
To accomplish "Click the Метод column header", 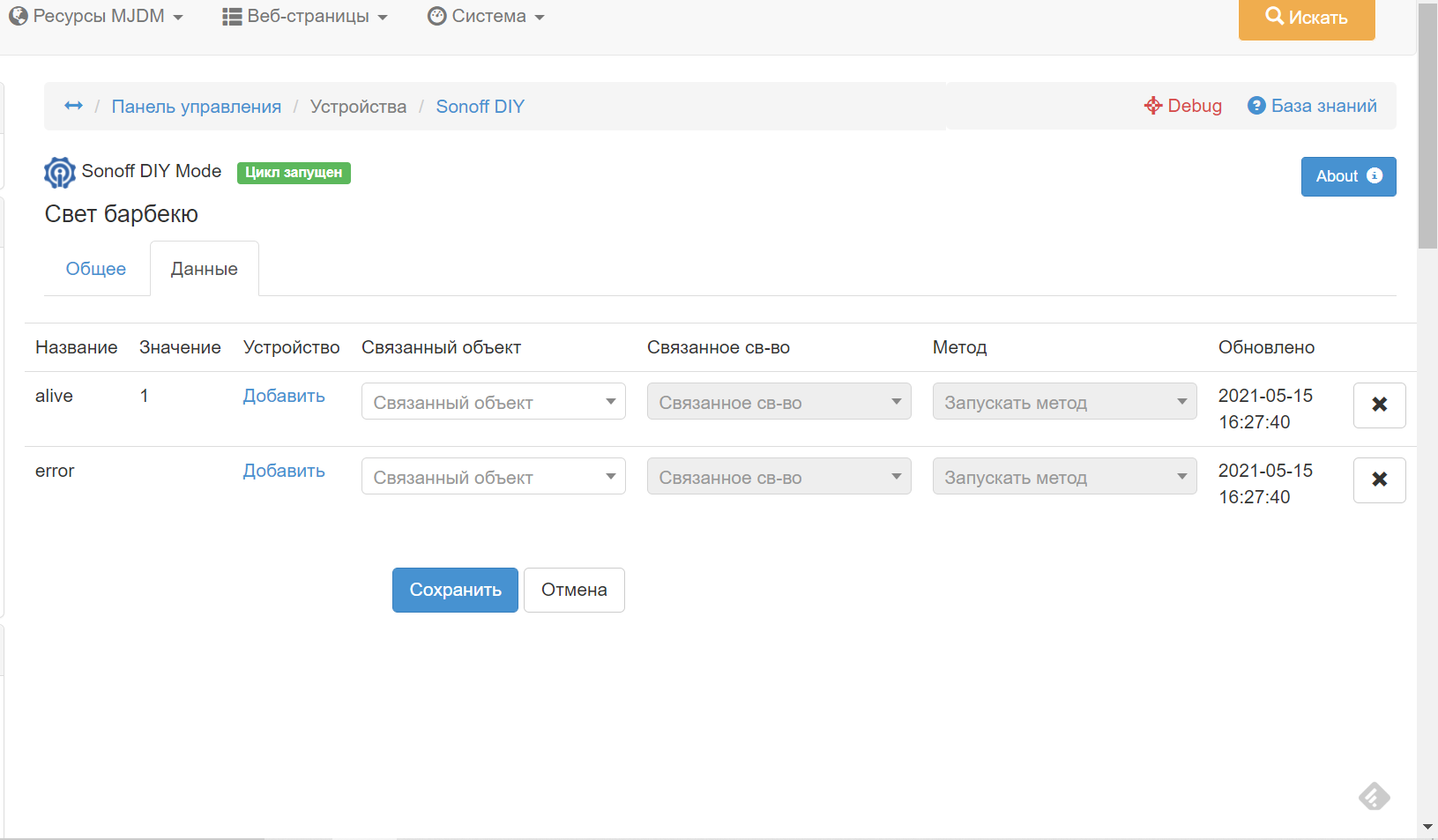I will tap(960, 347).
